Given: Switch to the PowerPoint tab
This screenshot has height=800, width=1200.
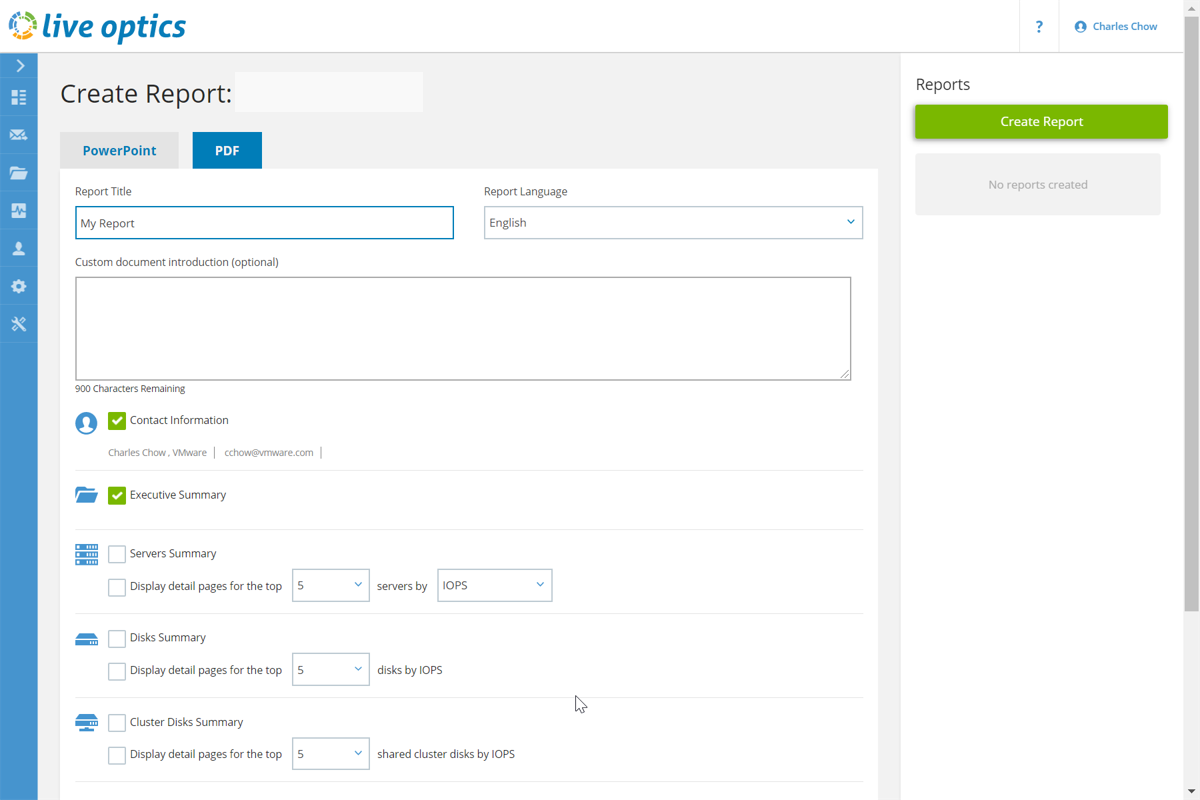Looking at the screenshot, I should [x=119, y=150].
